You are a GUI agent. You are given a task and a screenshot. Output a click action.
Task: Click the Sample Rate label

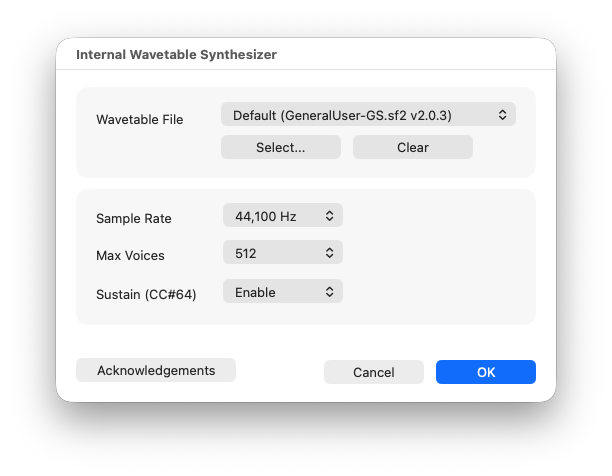[133, 218]
